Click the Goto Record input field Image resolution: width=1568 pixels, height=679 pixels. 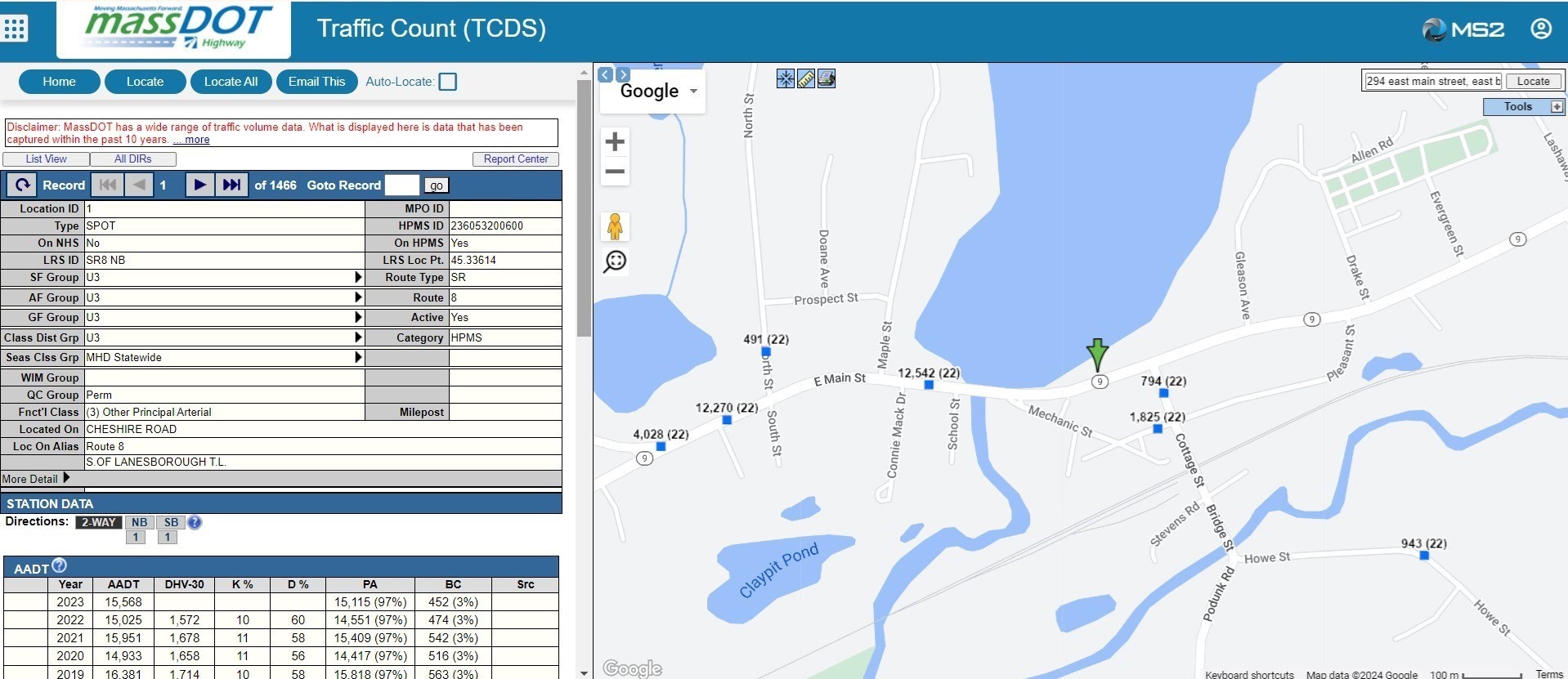(401, 185)
